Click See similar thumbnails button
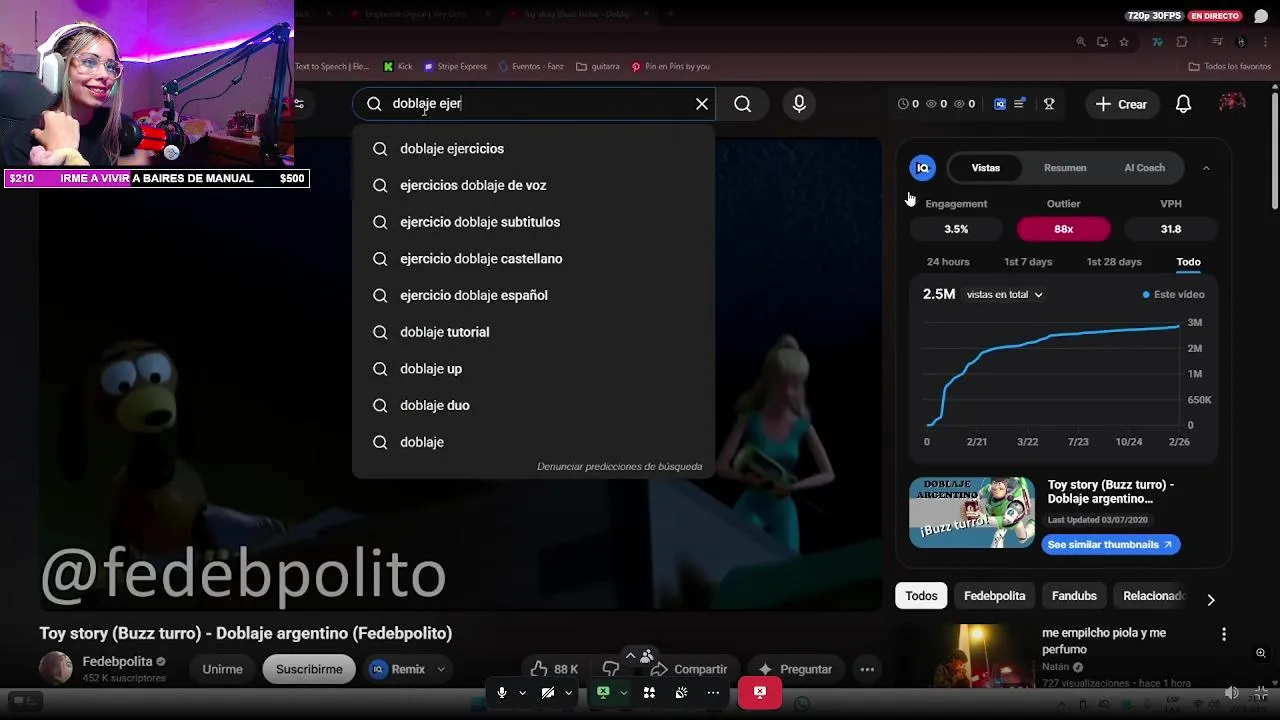 pyautogui.click(x=1111, y=544)
